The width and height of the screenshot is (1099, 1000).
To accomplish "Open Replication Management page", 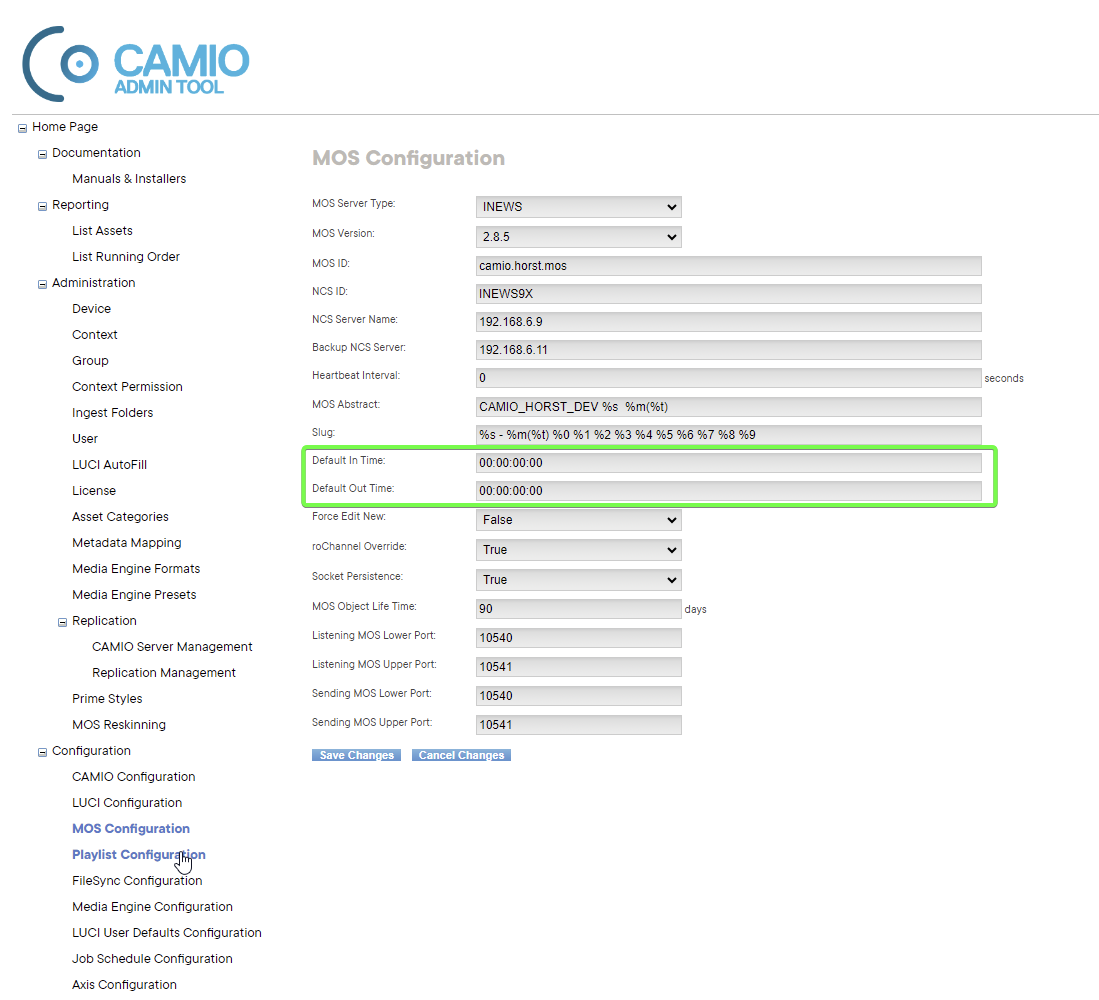I will 164,672.
